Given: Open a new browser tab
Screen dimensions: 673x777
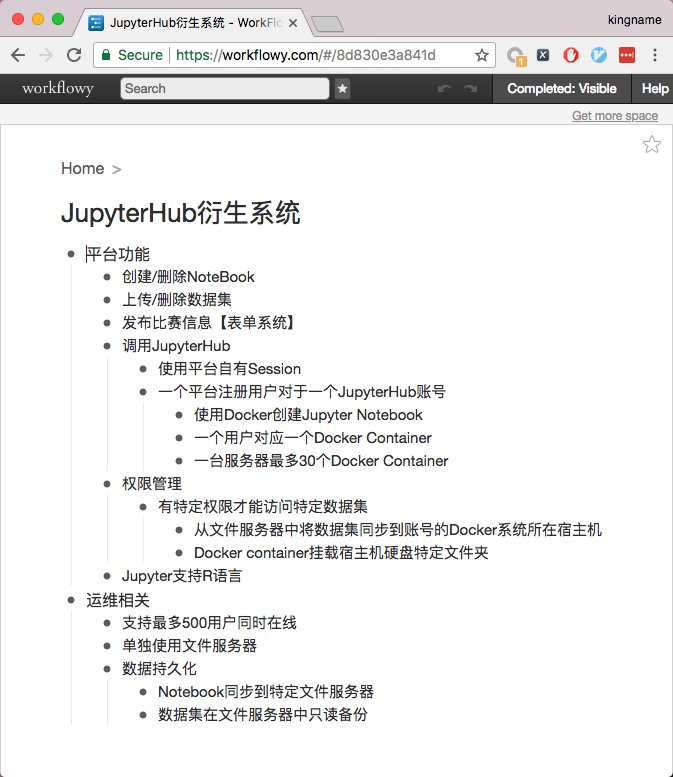Looking at the screenshot, I should (328, 24).
